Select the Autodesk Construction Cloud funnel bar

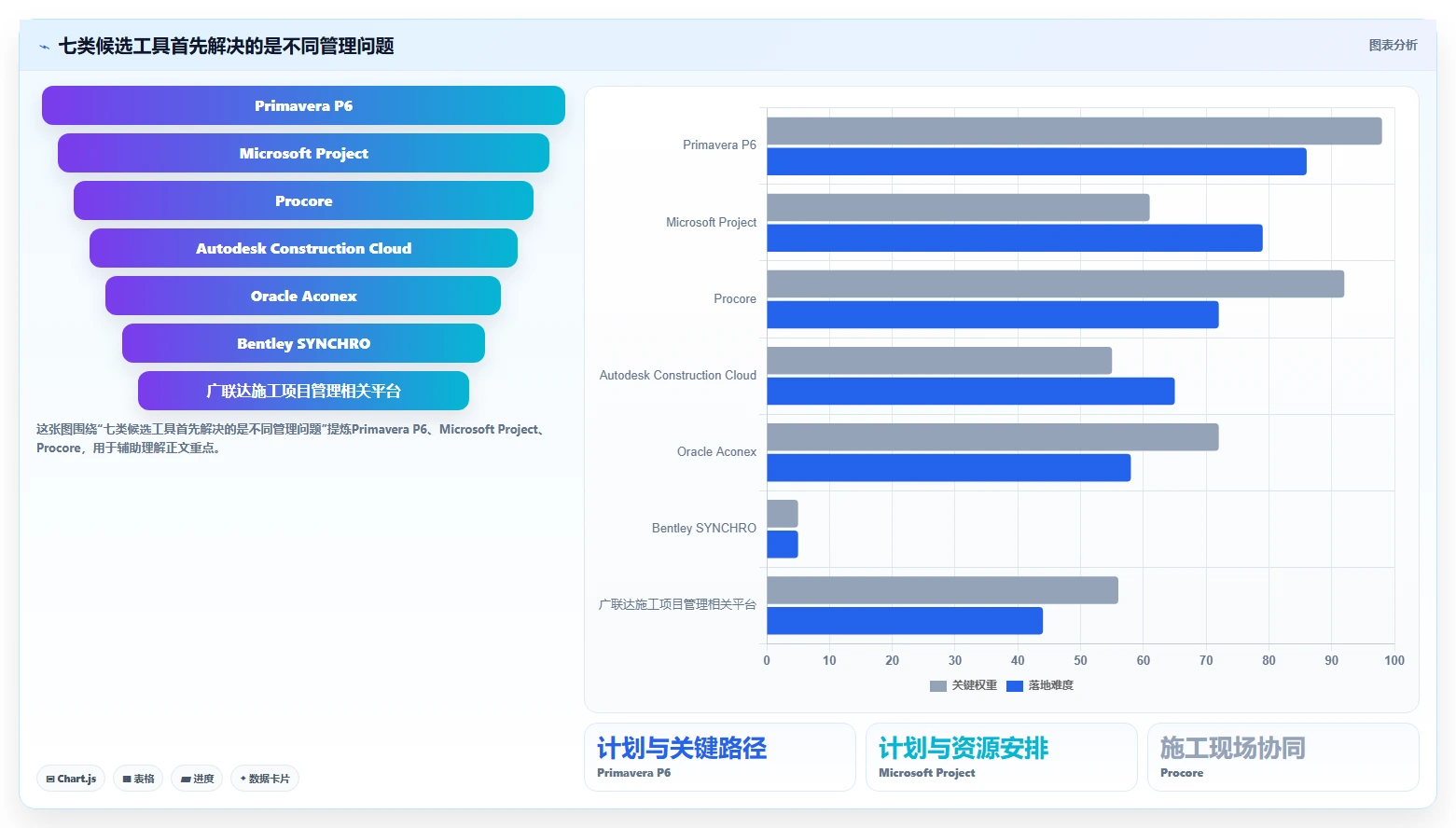tap(303, 248)
